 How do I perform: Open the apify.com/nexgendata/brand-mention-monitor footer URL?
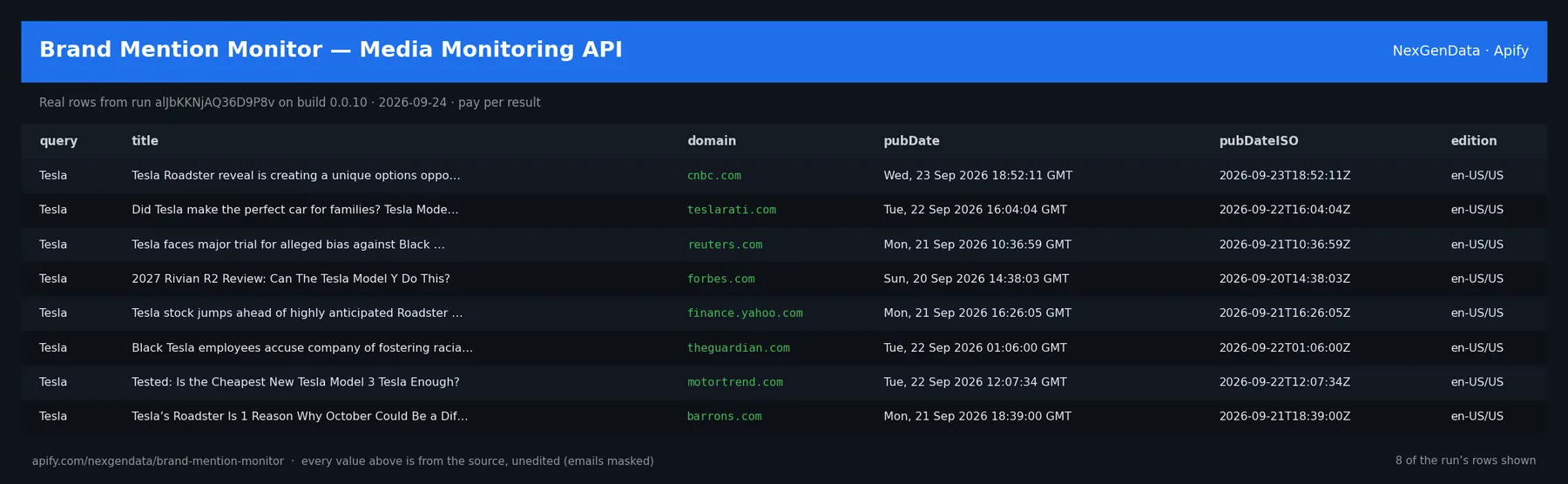[x=158, y=461]
